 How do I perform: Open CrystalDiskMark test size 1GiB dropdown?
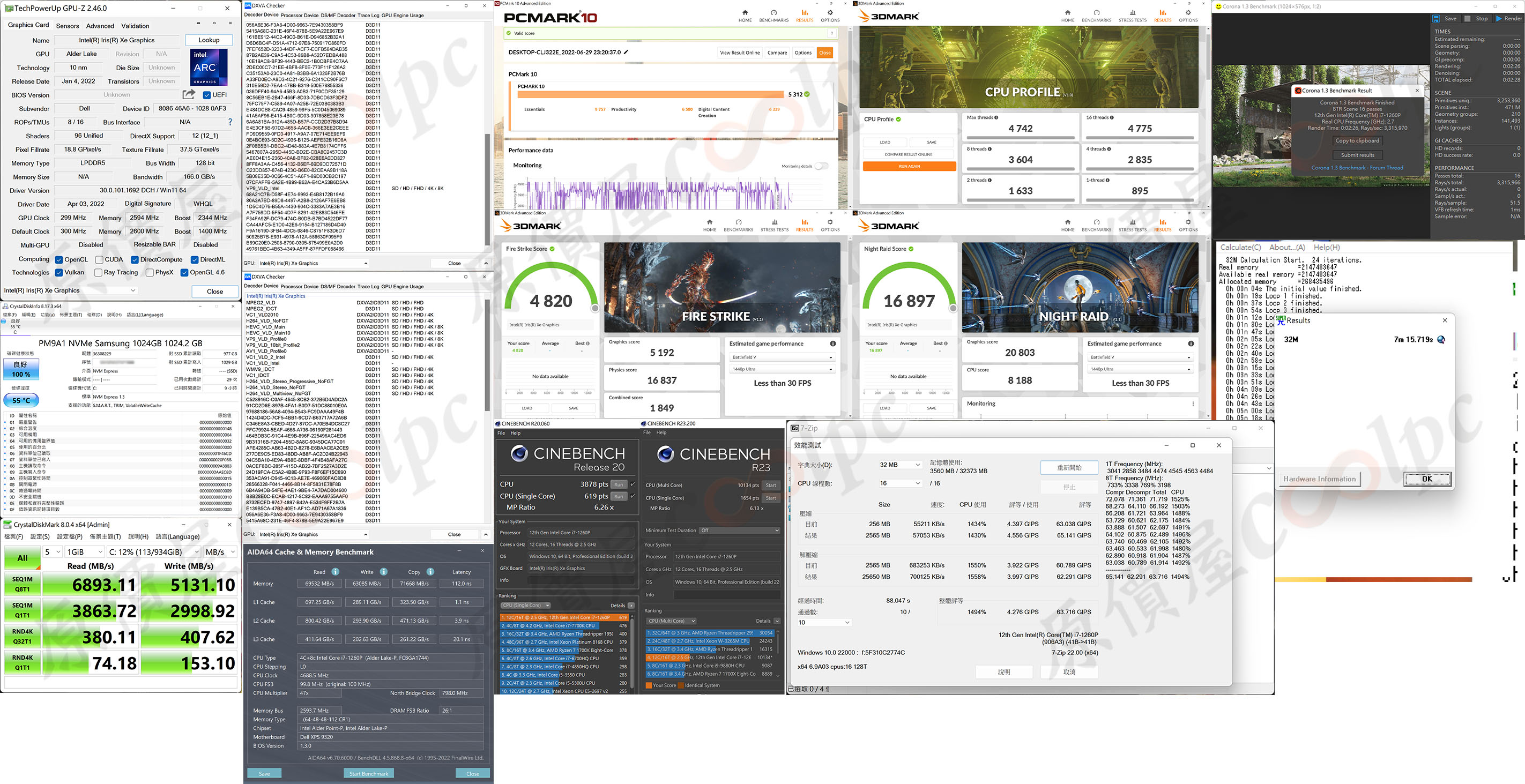84,551
